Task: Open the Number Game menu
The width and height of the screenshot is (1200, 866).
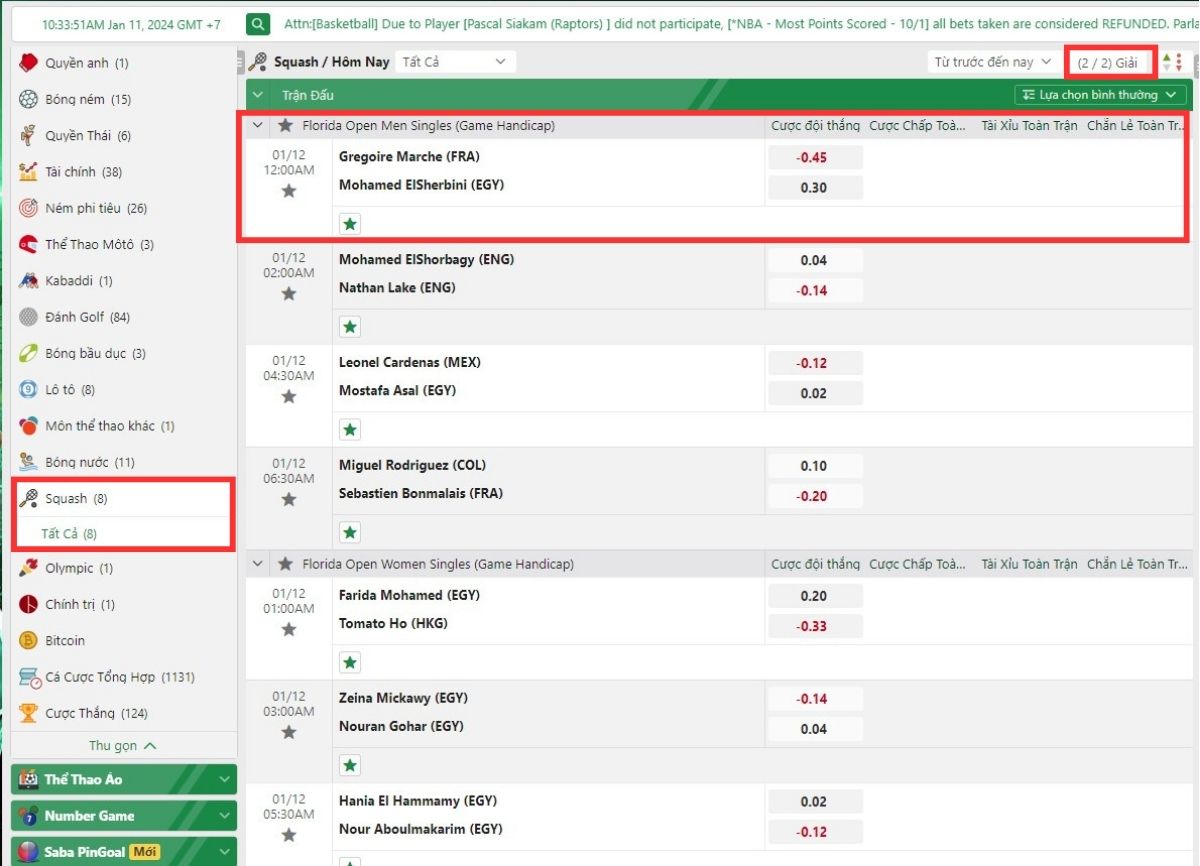Action: [124, 815]
